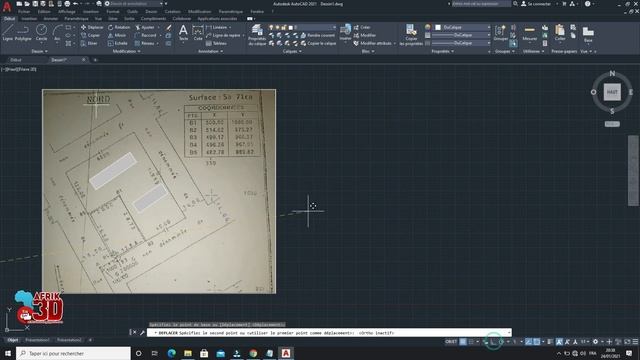Viewport: 640px width, 360px height.
Task: Open the Affichage menu
Action: [67, 11]
